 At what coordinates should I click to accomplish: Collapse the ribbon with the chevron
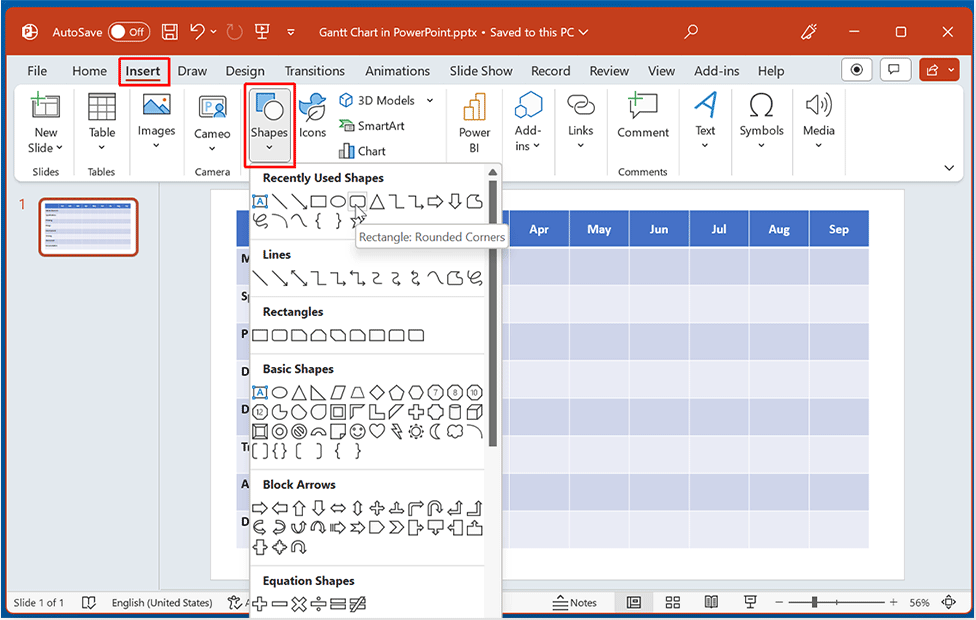point(949,167)
